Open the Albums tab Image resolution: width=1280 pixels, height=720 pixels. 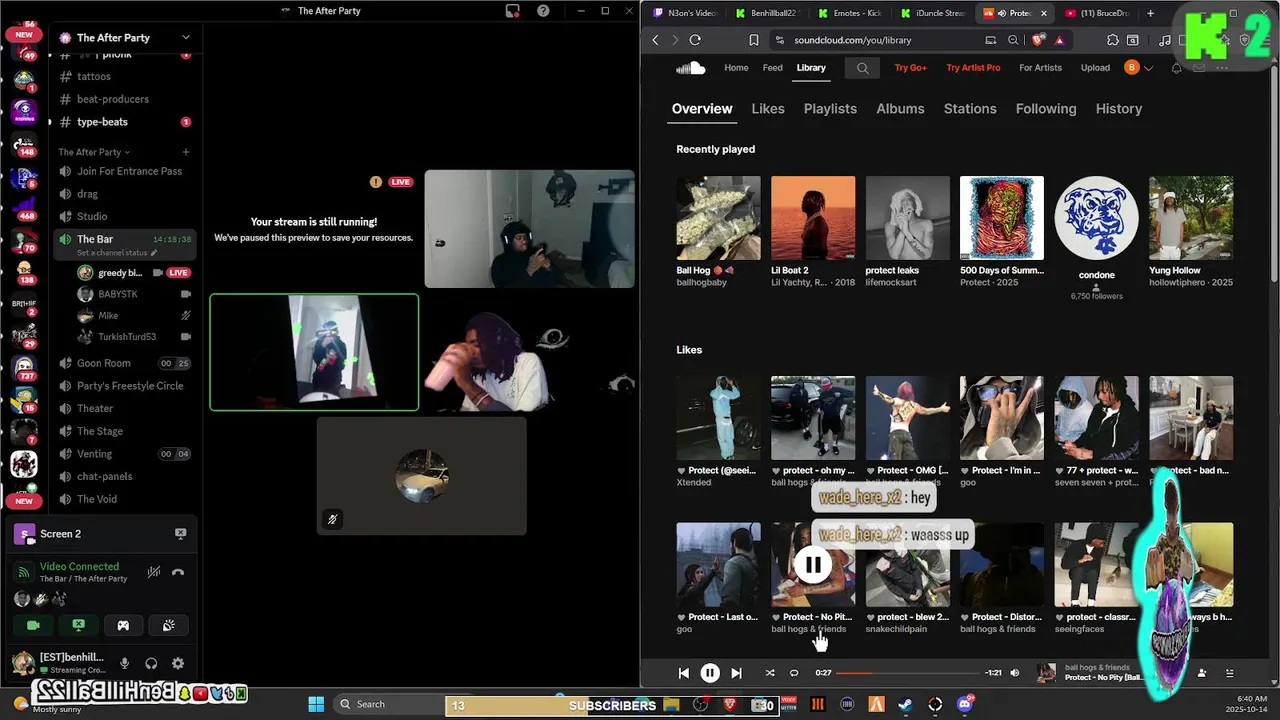click(x=900, y=108)
